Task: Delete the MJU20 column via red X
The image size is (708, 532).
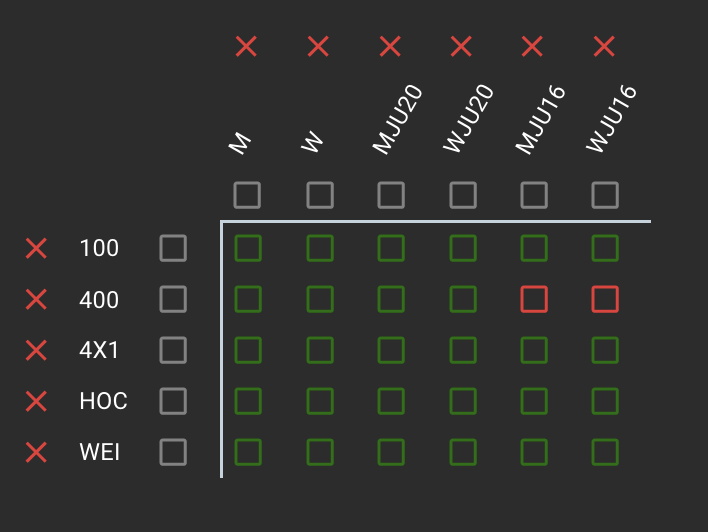Action: tap(390, 46)
